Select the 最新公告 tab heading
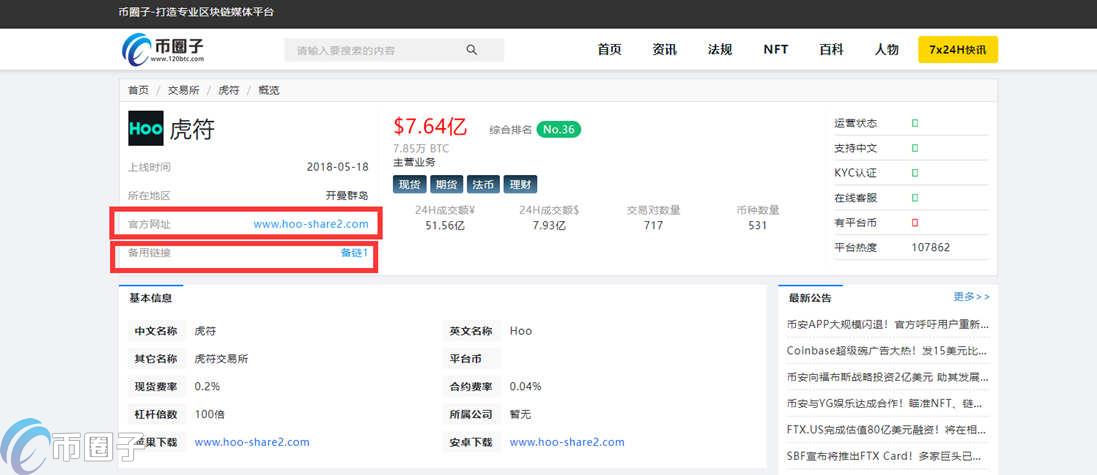 pyautogui.click(x=810, y=298)
